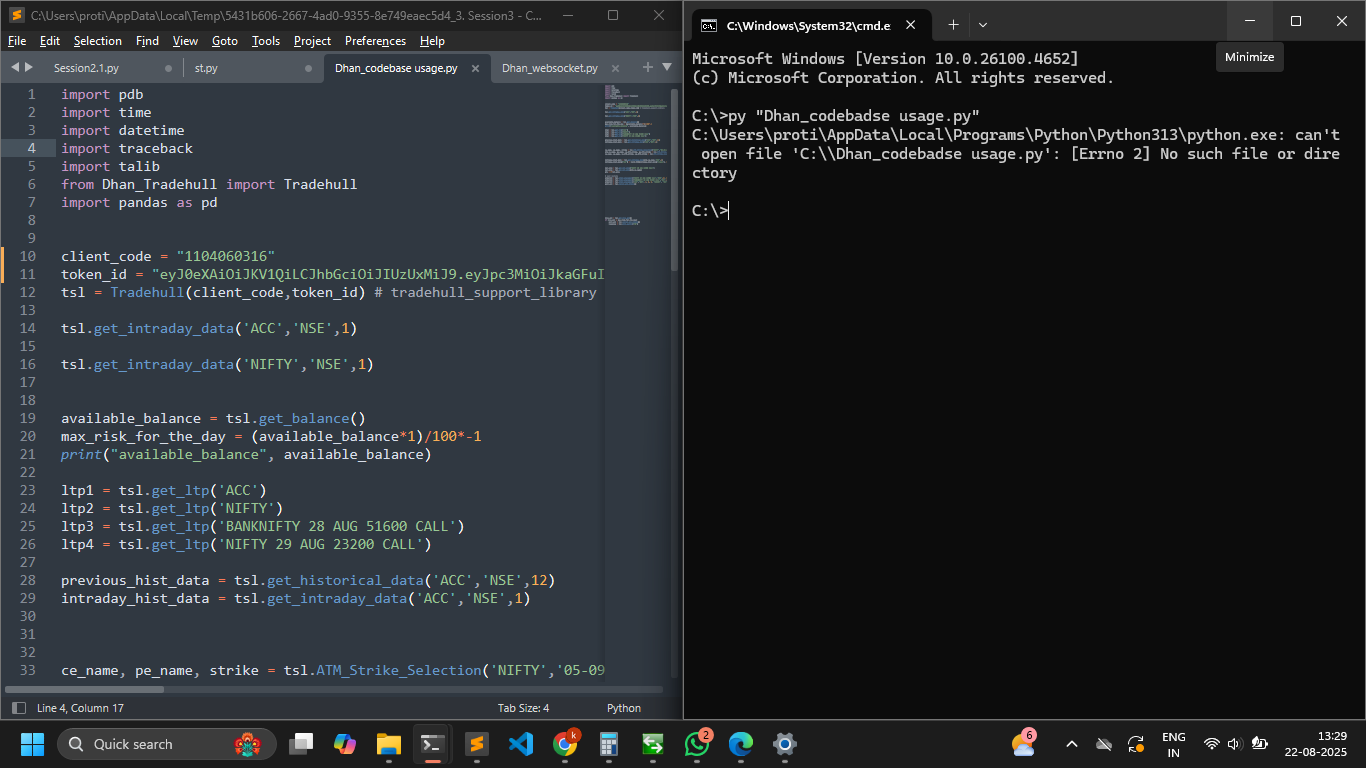The height and width of the screenshot is (768, 1366).
Task: Open the cmd window tab dropdown chevron
Action: pos(983,24)
